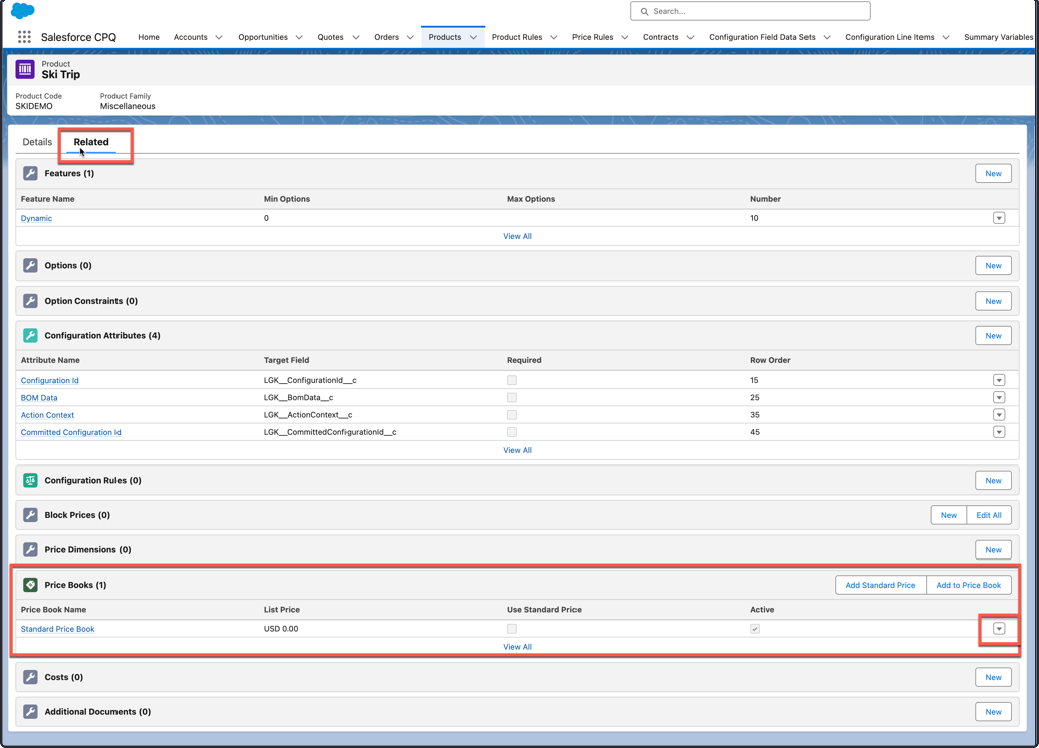Click New in Block Prices section
The height and width of the screenshot is (748, 1039).
[x=949, y=515]
